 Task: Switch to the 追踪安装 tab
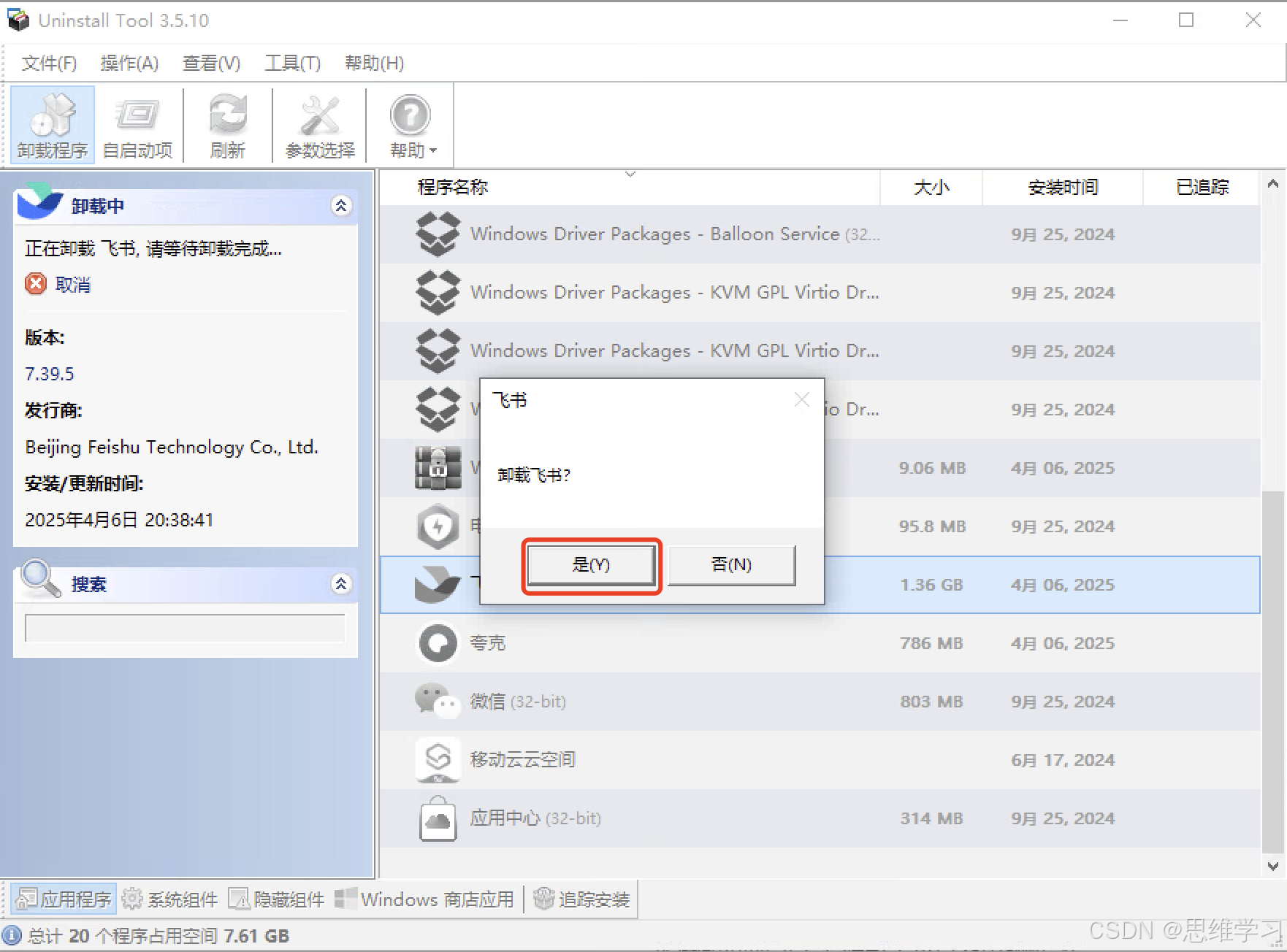click(x=582, y=899)
